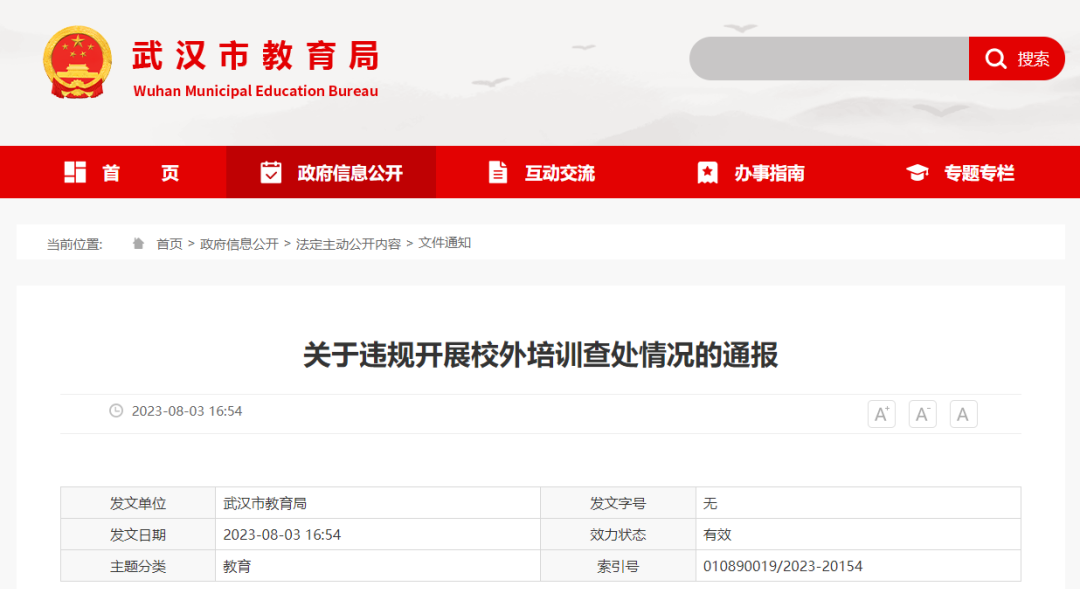Go to 文件通知 in the breadcrumb

[x=445, y=242]
